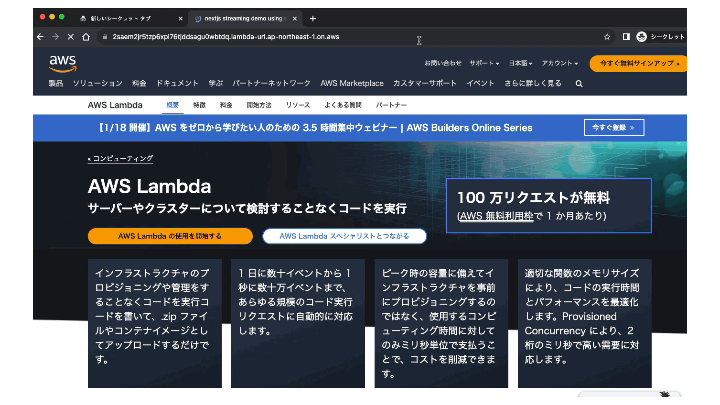Screen dimensions: 720x405
Task: Open the イベント menu
Action: [480, 83]
